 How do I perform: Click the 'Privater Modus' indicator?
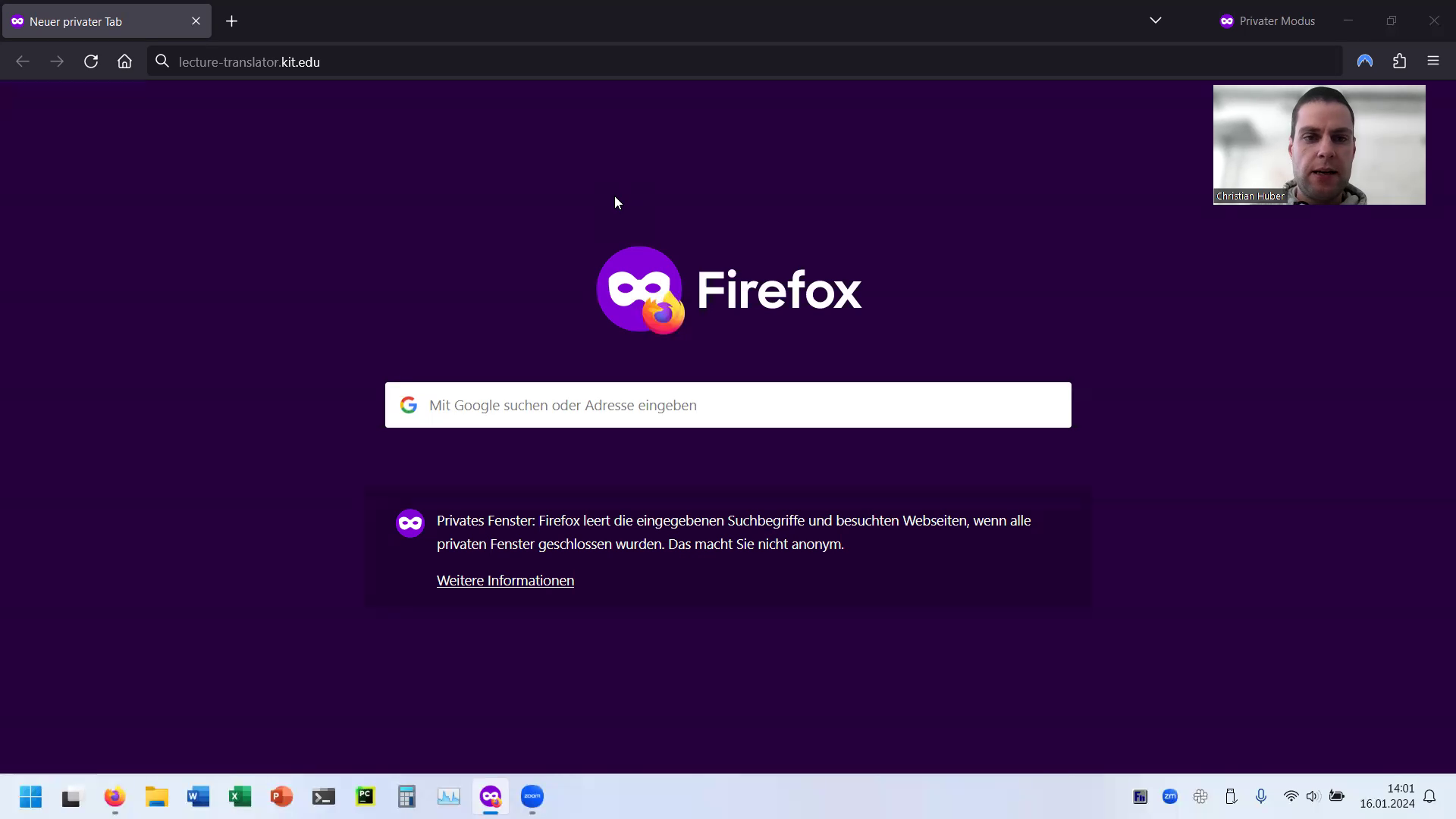1267,21
